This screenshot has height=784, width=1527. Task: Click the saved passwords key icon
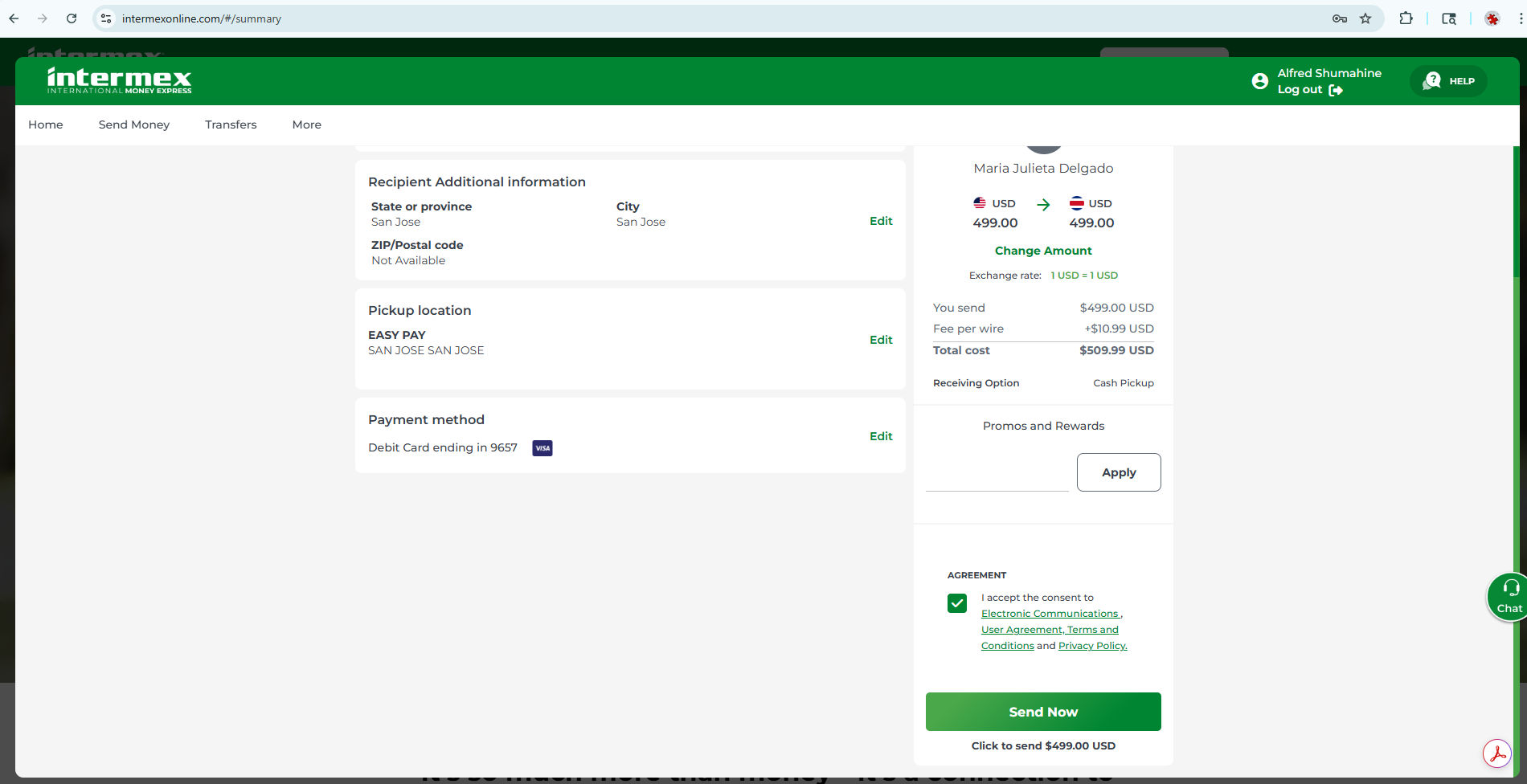tap(1339, 18)
